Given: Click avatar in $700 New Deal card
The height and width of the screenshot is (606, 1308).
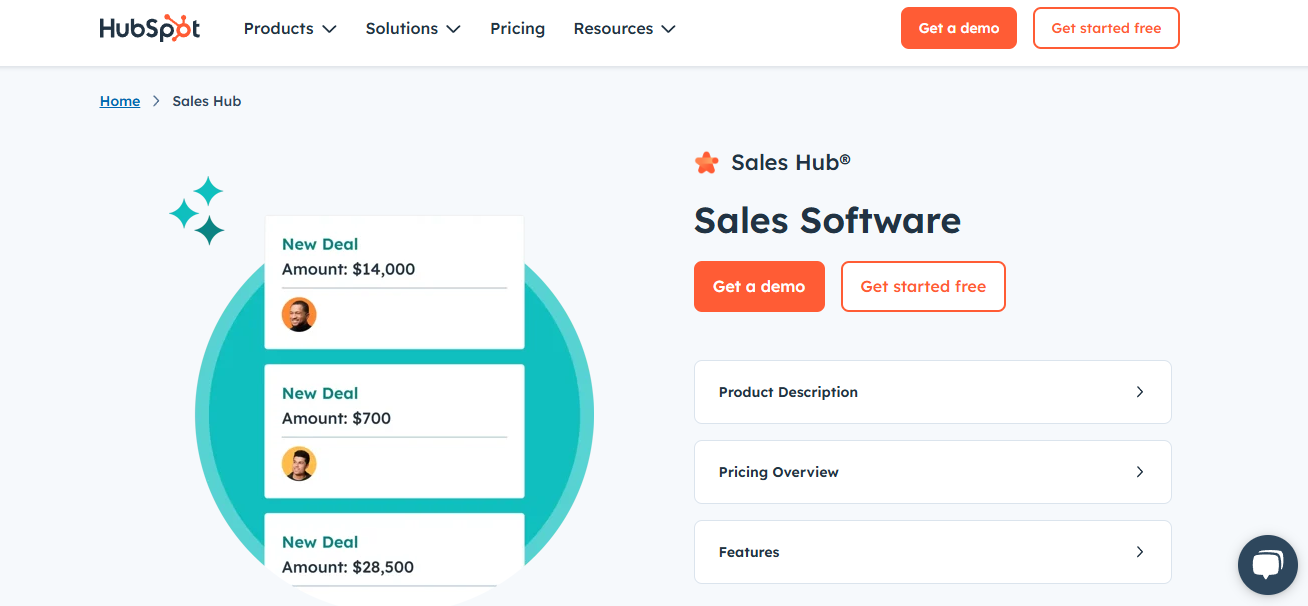Looking at the screenshot, I should click(x=299, y=463).
